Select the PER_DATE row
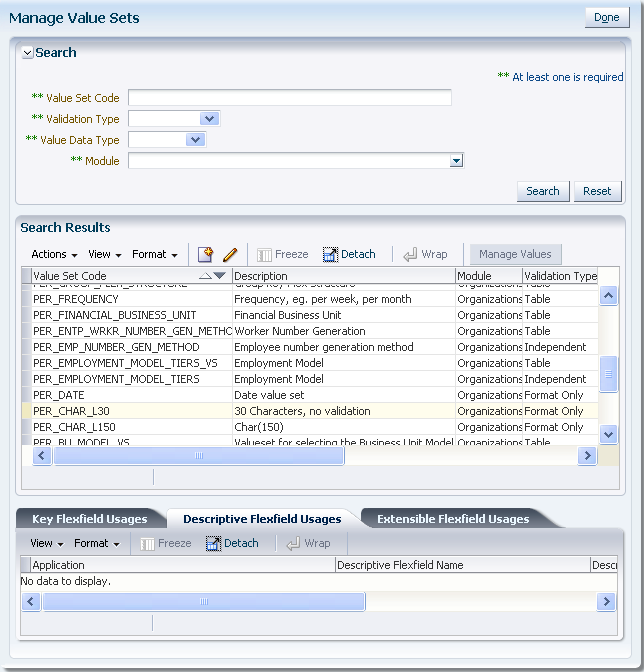Viewport: 644px width, 672px height. (x=310, y=395)
